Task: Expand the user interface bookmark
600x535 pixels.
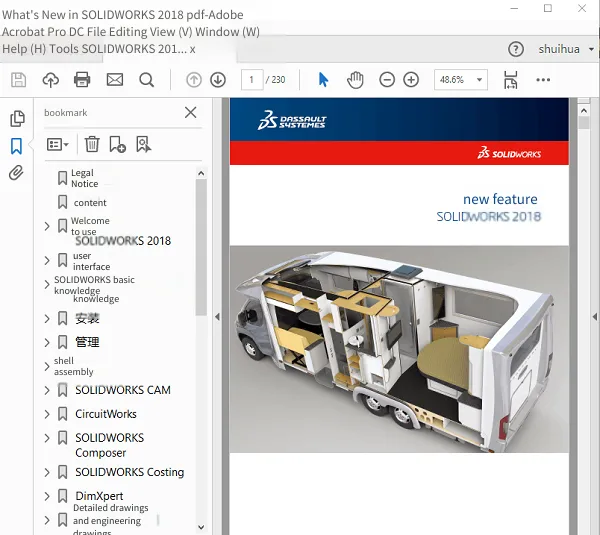Action: pos(47,261)
